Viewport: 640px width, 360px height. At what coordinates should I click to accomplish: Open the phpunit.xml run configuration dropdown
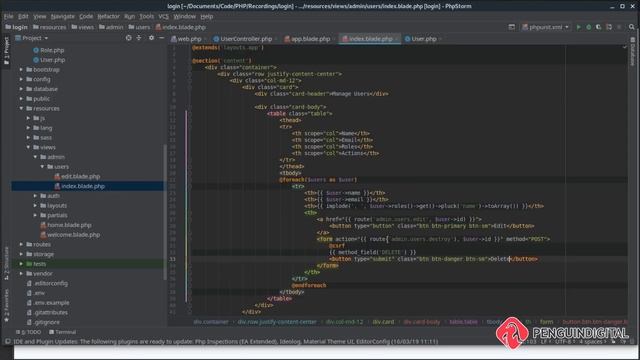pyautogui.click(x=545, y=27)
